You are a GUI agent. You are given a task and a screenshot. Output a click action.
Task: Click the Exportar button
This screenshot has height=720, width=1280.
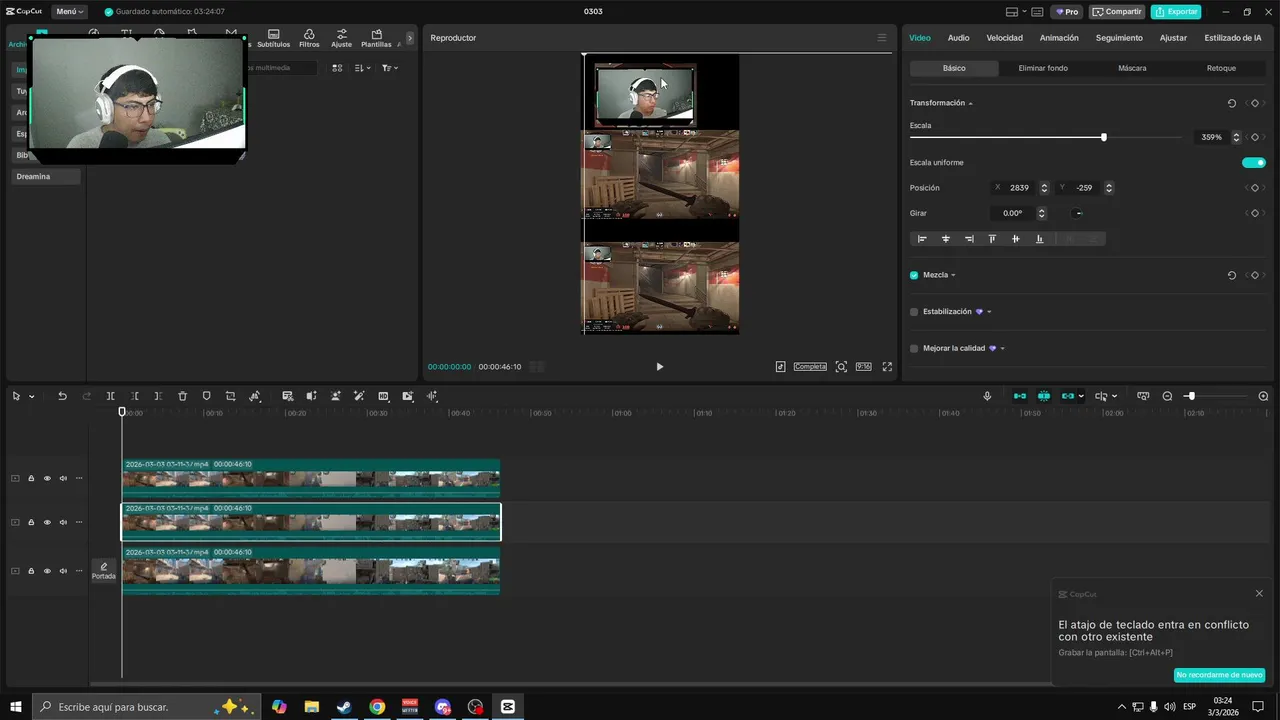(1176, 12)
